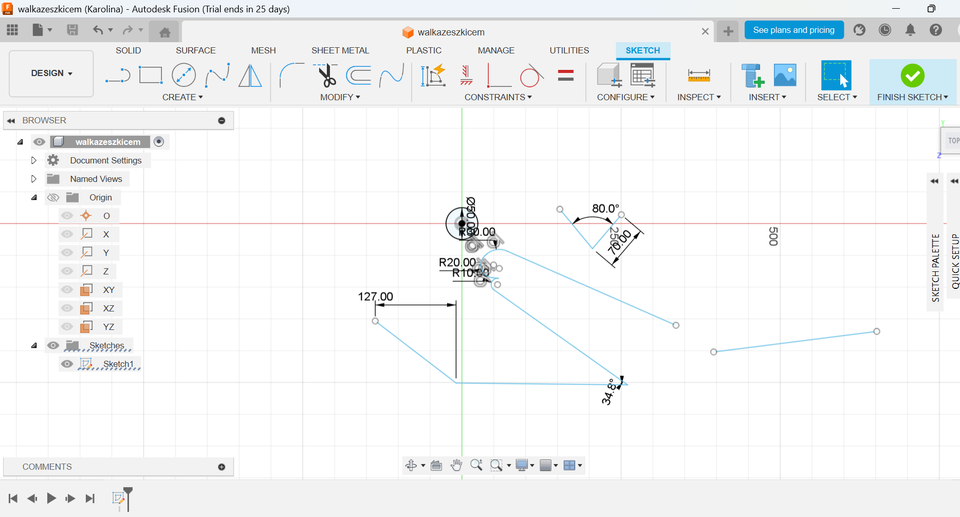Screen dimensions: 960x517
Task: Toggle visibility of the Sketches folder
Action: (x=53, y=345)
